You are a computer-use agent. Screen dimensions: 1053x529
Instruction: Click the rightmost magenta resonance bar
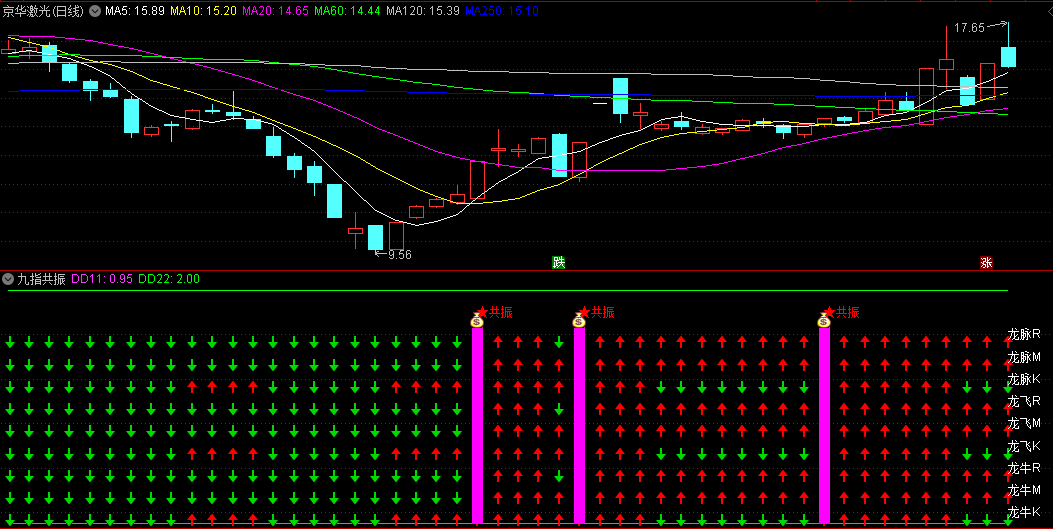click(825, 425)
